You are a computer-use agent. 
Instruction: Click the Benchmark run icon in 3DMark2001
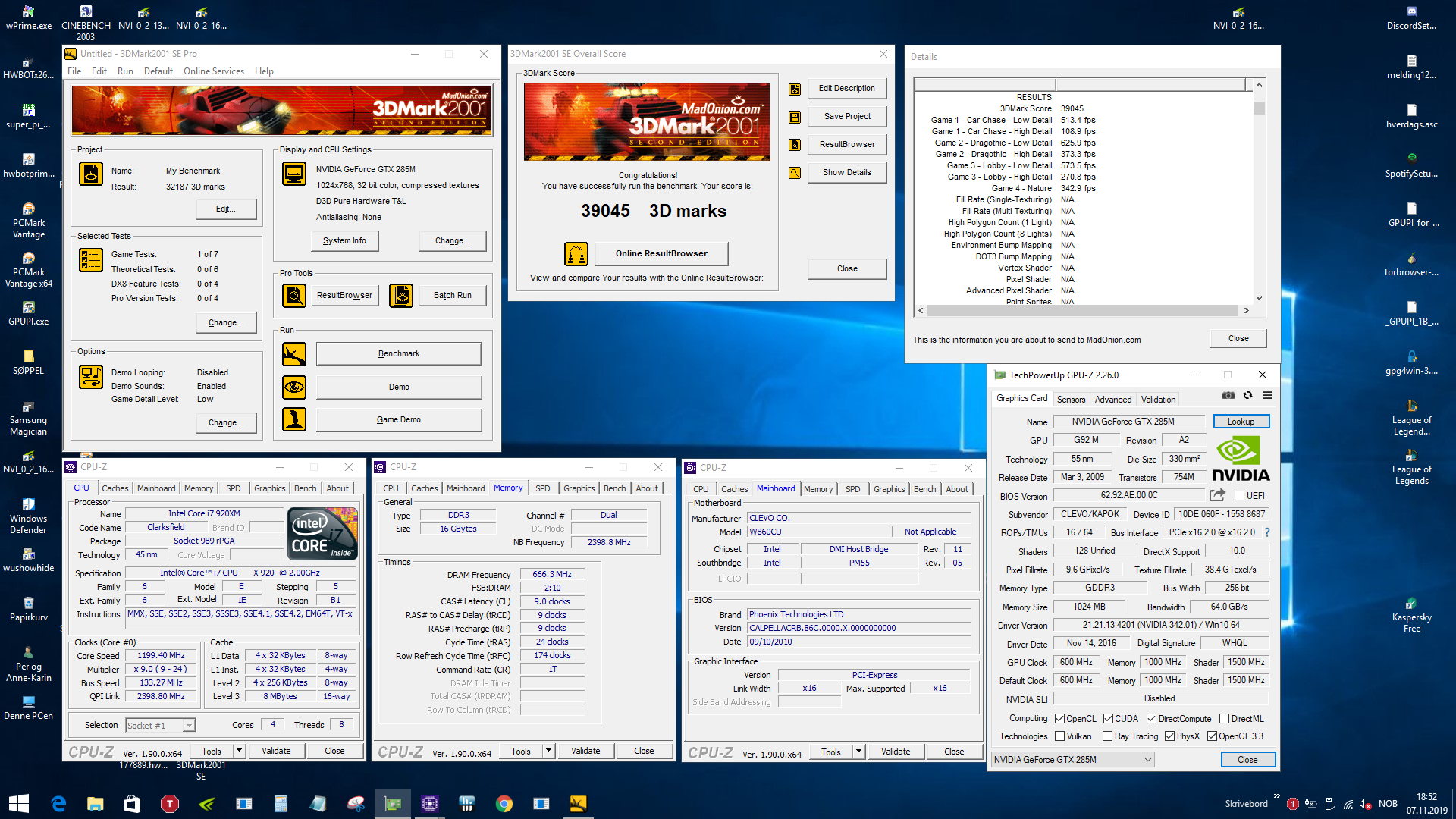294,354
